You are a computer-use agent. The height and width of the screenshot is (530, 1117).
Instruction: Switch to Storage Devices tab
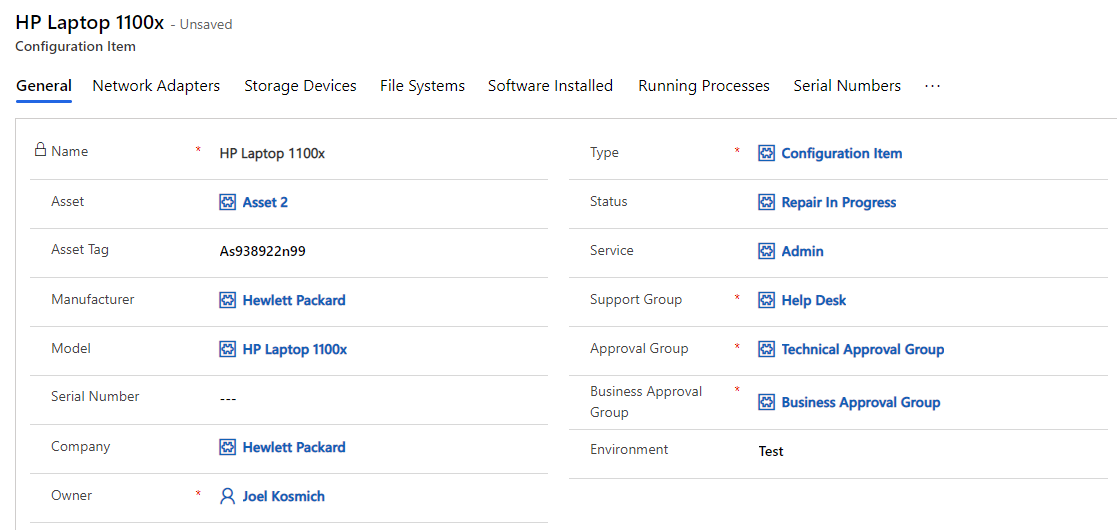point(300,86)
